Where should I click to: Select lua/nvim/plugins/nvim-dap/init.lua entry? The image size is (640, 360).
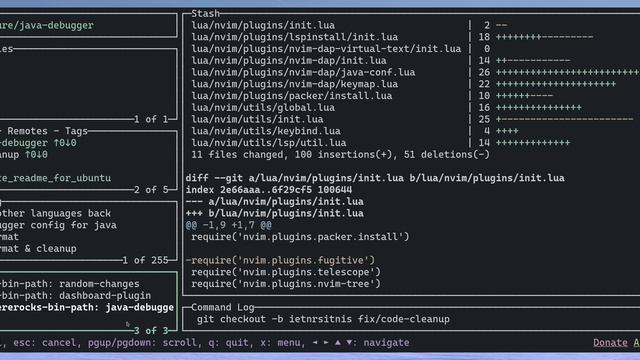289,61
